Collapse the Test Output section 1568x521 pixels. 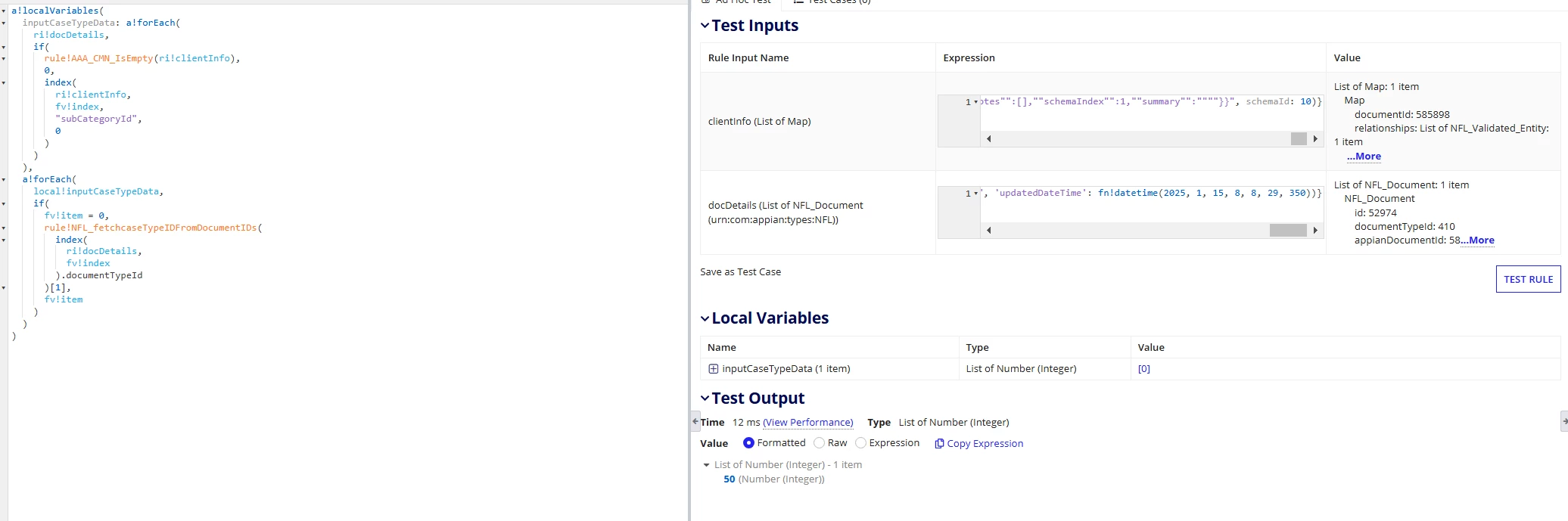tap(705, 399)
